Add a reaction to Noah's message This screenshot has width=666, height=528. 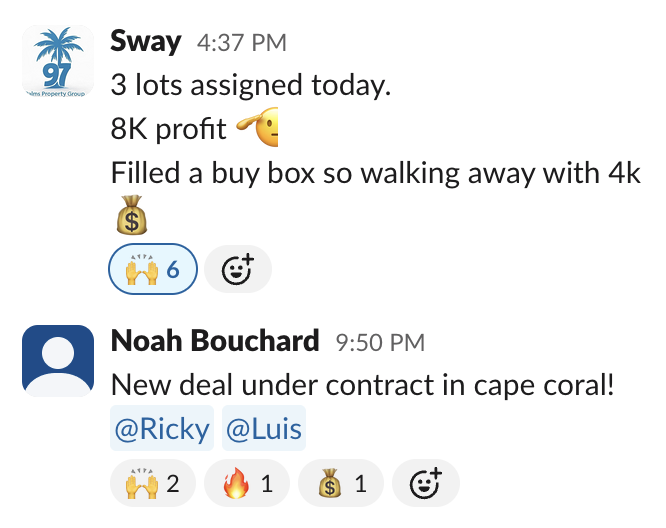tap(426, 483)
